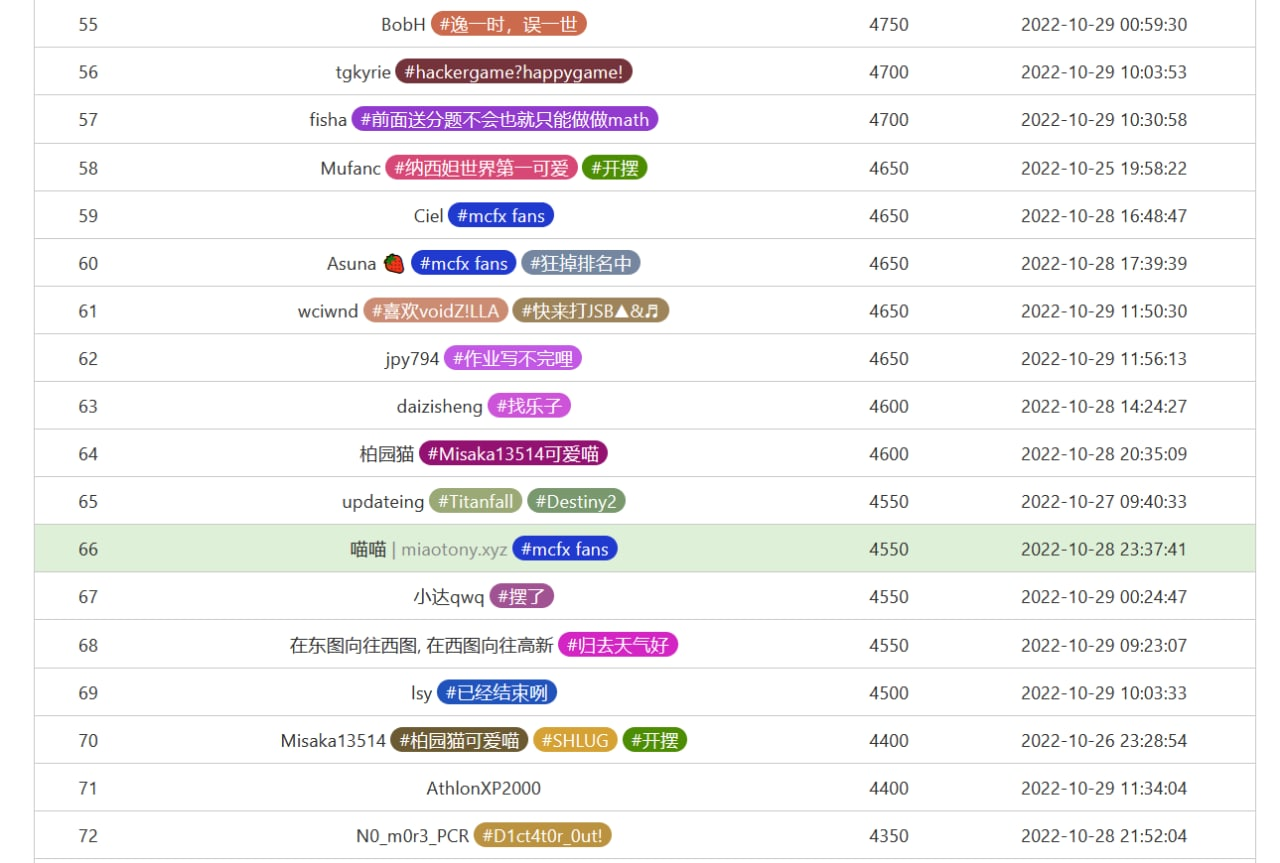Click the #摆了 tag
1280x863 pixels.
pyautogui.click(x=521, y=597)
